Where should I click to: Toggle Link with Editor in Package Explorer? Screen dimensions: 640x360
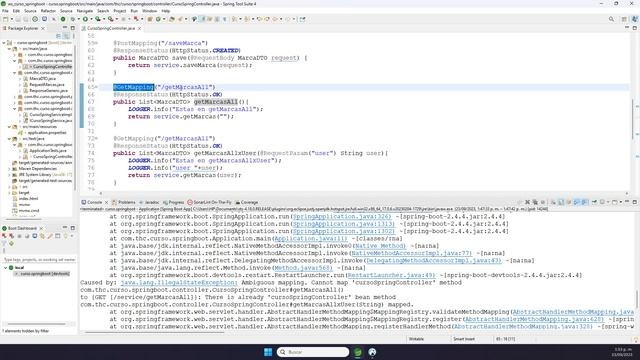pyautogui.click(x=66, y=36)
